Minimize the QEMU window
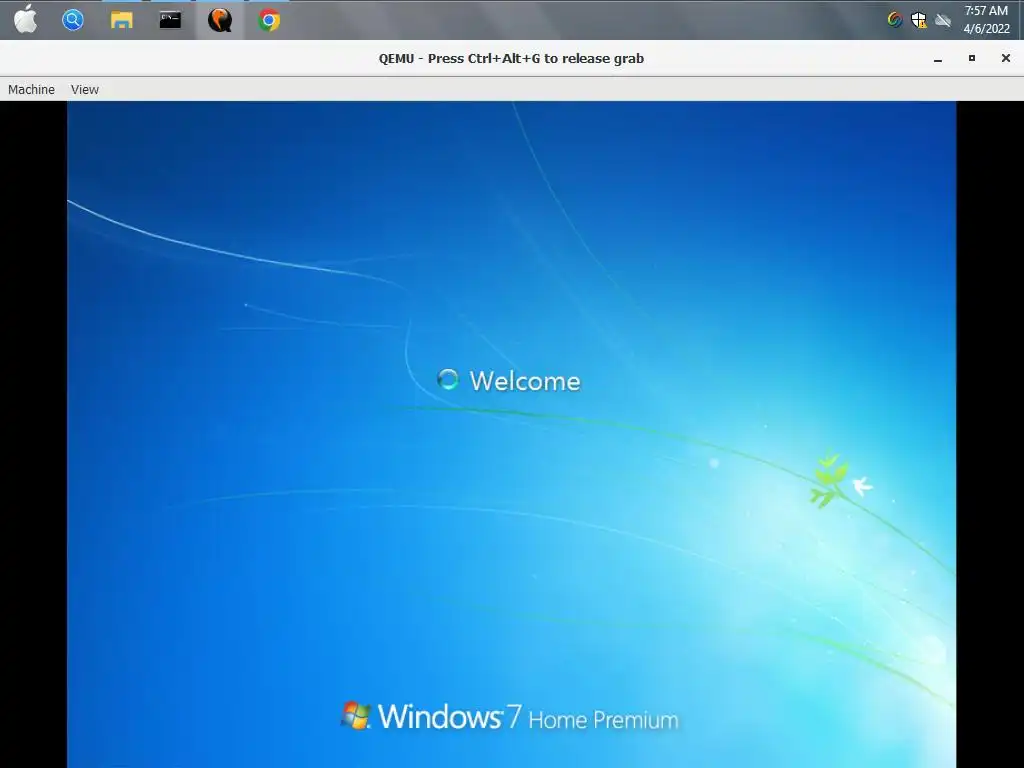Viewport: 1024px width, 768px height. pos(938,59)
